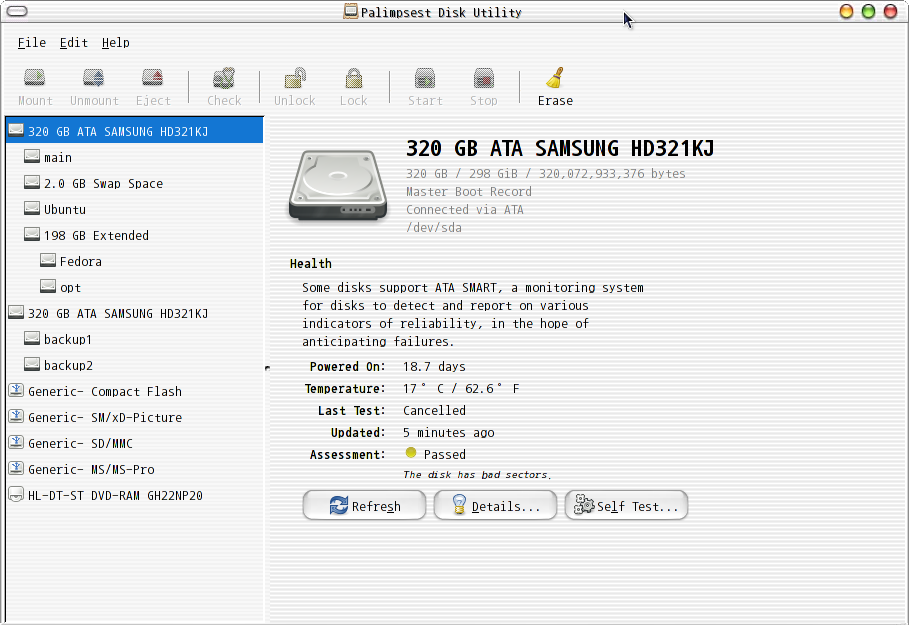Click the drive icon beside Ubuntu
The height and width of the screenshot is (625, 909).
pos(32,208)
